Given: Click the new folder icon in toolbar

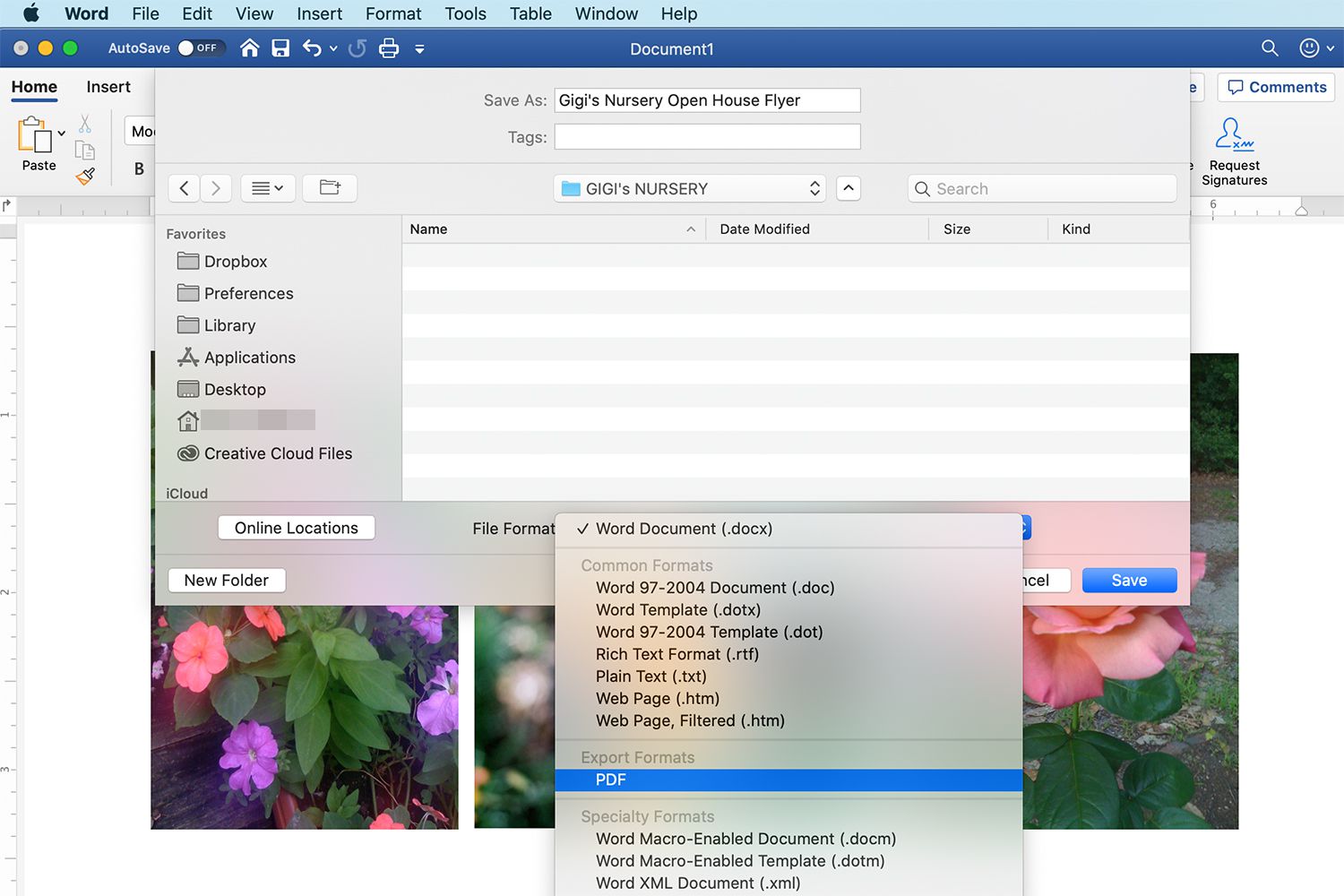Looking at the screenshot, I should tap(330, 188).
